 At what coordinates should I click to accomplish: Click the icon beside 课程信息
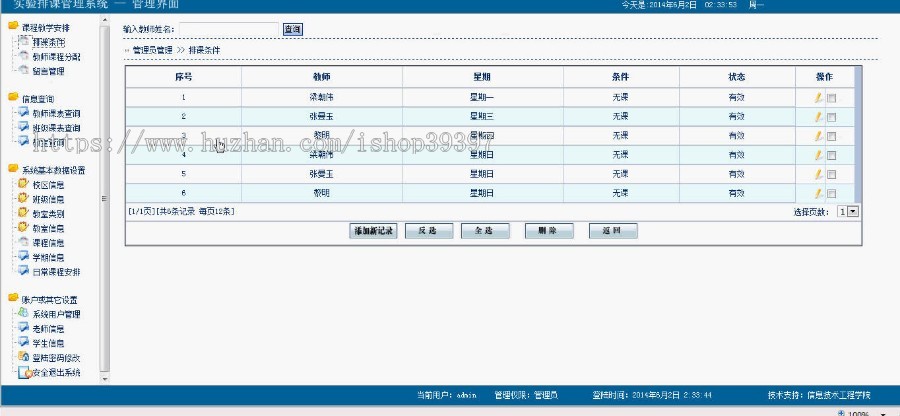24,242
